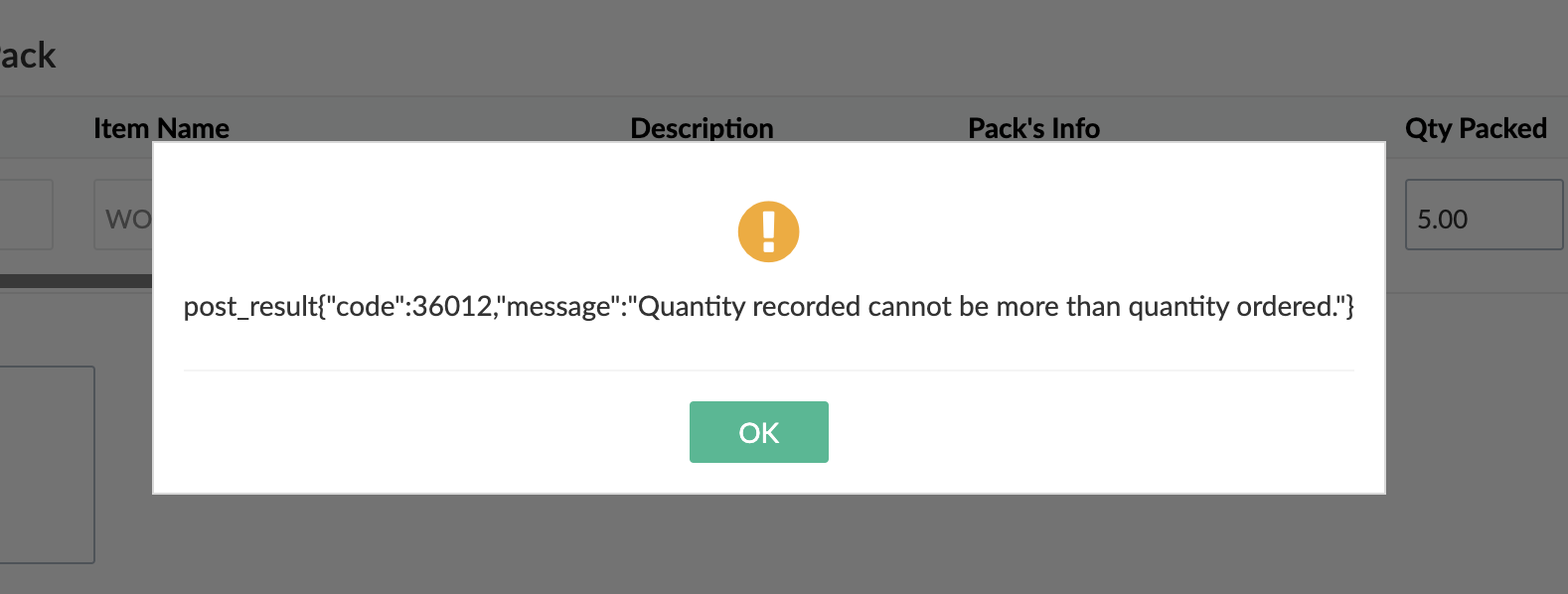
Task: Click the Pack's Info column header
Action: click(x=1033, y=128)
